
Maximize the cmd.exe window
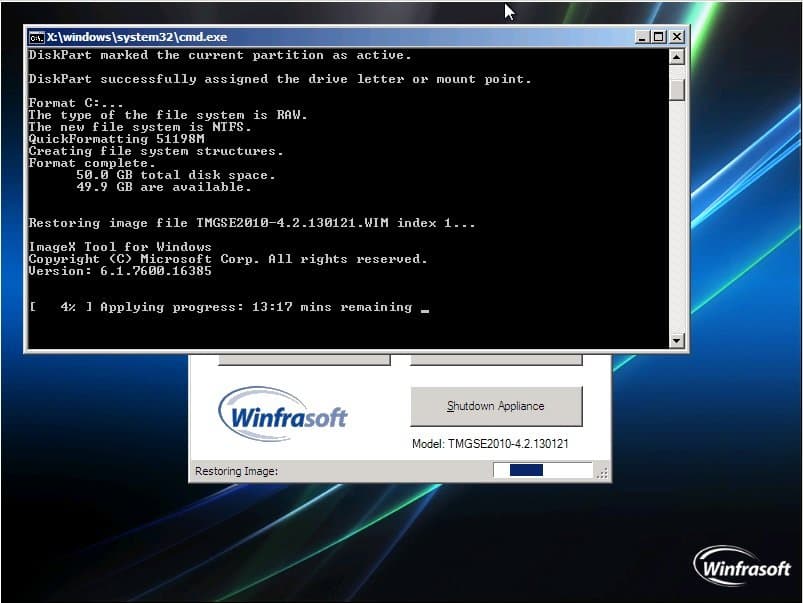659,37
